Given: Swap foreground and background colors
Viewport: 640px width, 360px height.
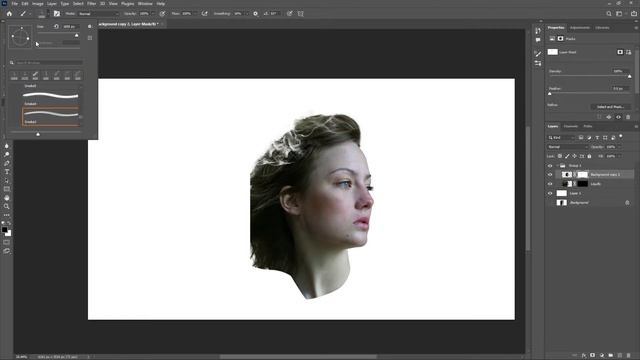Looking at the screenshot, I should click(x=9, y=223).
